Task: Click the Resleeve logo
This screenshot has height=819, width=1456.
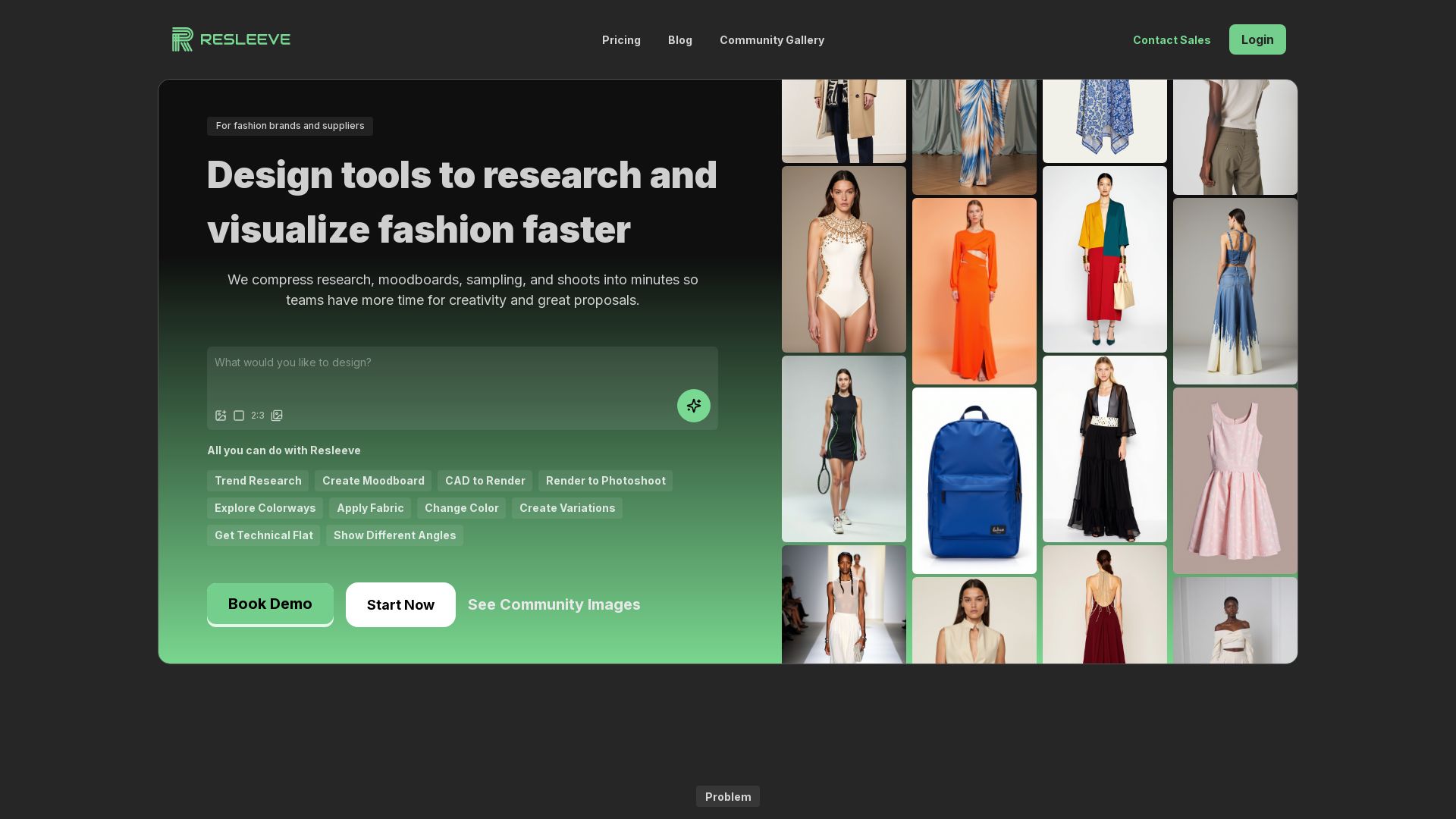Action: click(x=231, y=39)
